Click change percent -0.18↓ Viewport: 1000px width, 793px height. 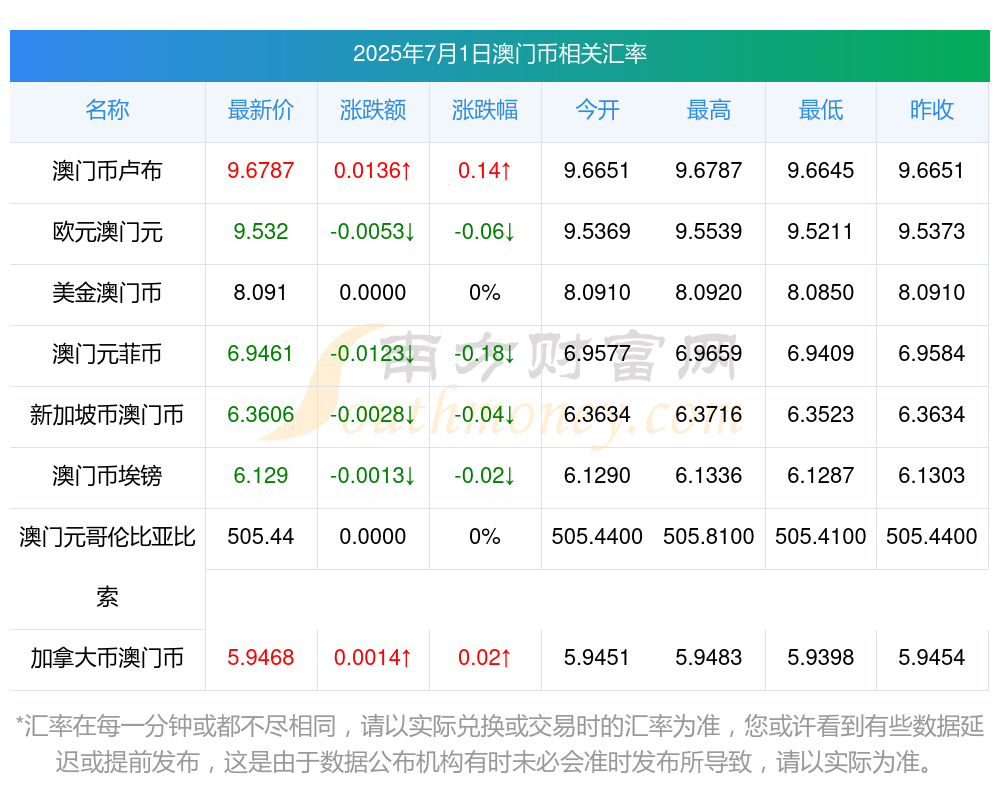click(x=485, y=353)
